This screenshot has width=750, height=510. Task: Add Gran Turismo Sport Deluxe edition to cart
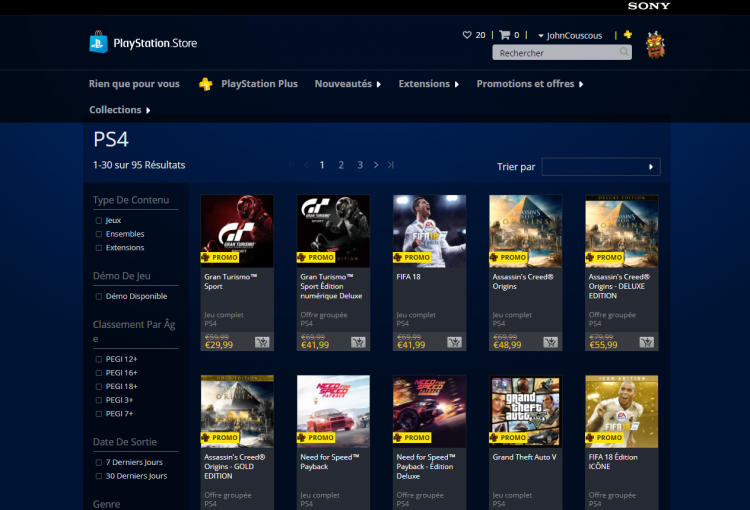click(x=358, y=342)
